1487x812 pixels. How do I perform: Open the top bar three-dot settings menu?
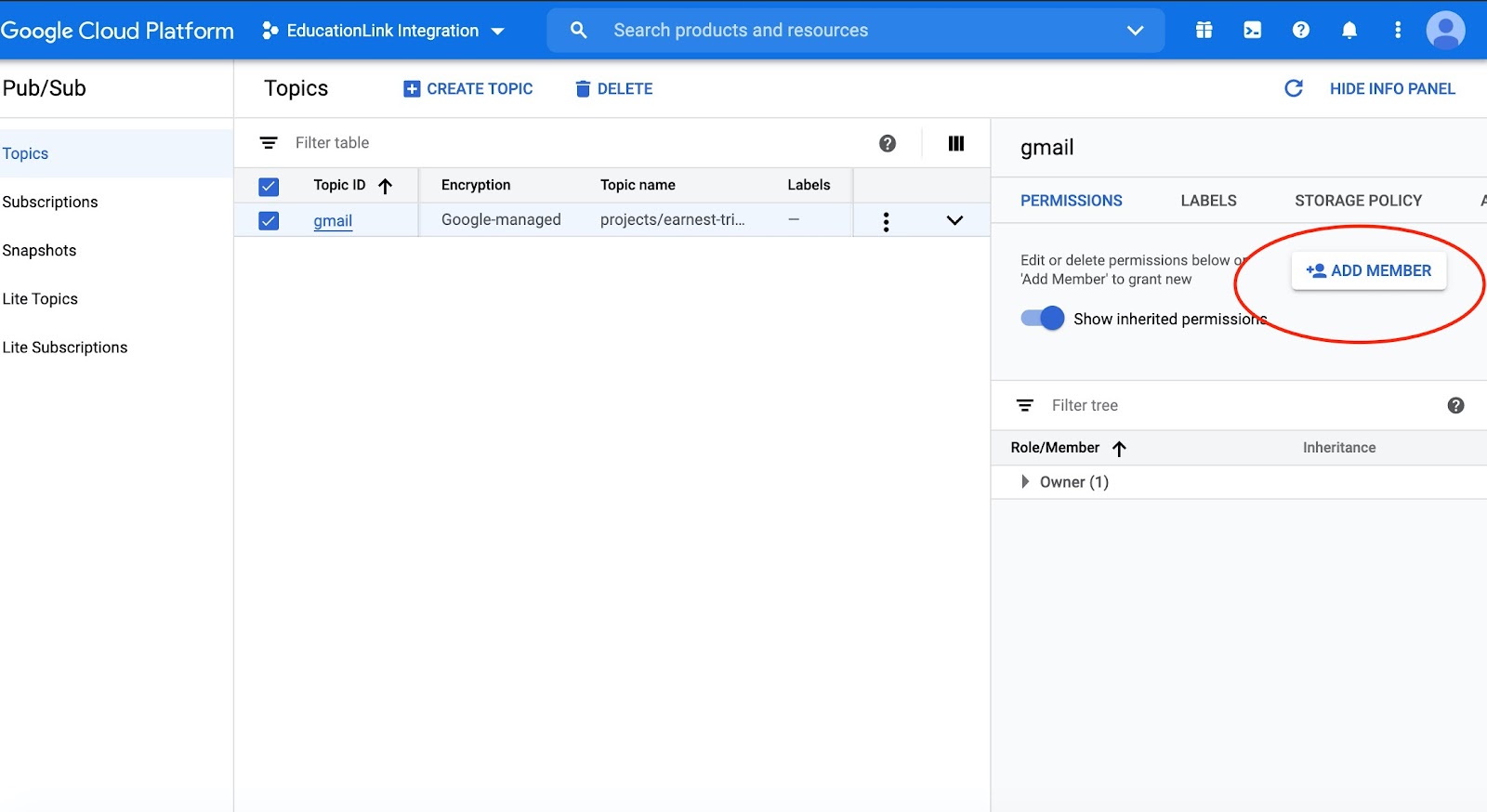1397,30
